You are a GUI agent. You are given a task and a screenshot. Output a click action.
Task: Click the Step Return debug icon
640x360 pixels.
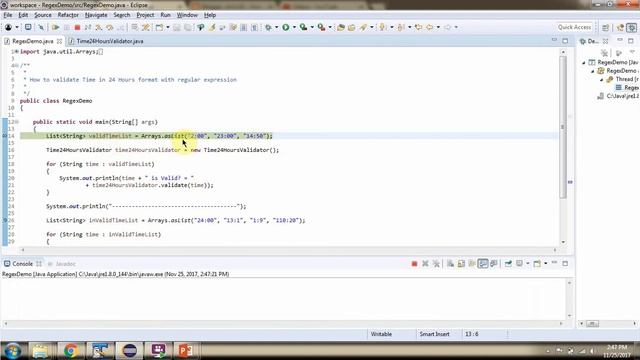(121, 27)
